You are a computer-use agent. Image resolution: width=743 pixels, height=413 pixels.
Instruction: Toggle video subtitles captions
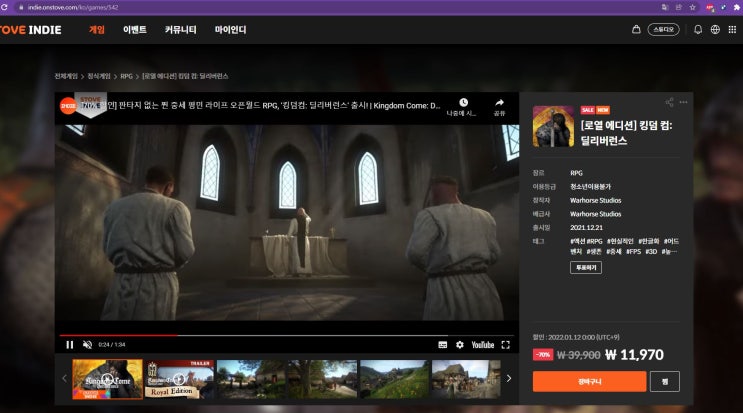(x=443, y=345)
